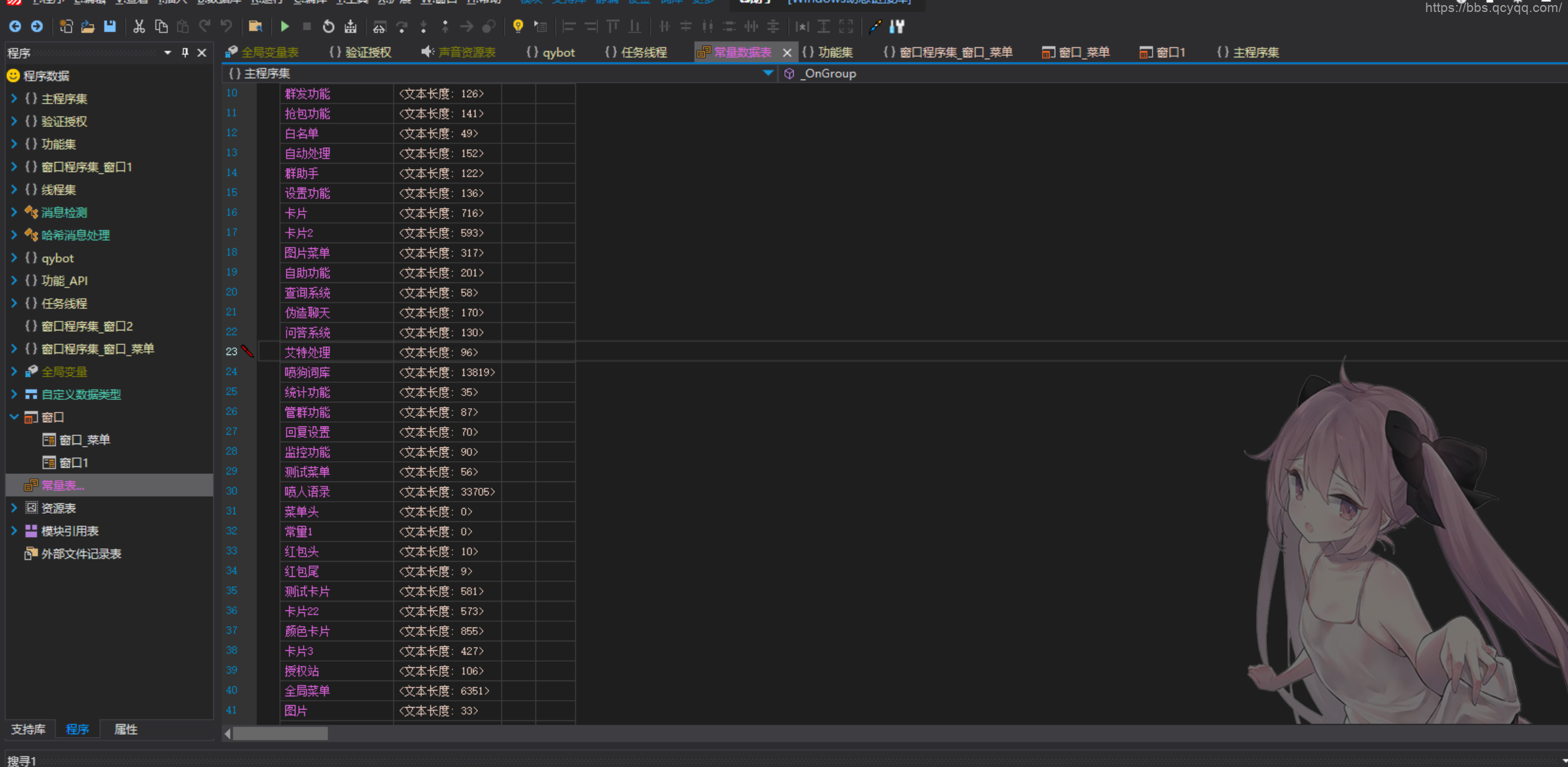Click the redo arrow icon
This screenshot has height=767, width=1568.
[x=205, y=27]
